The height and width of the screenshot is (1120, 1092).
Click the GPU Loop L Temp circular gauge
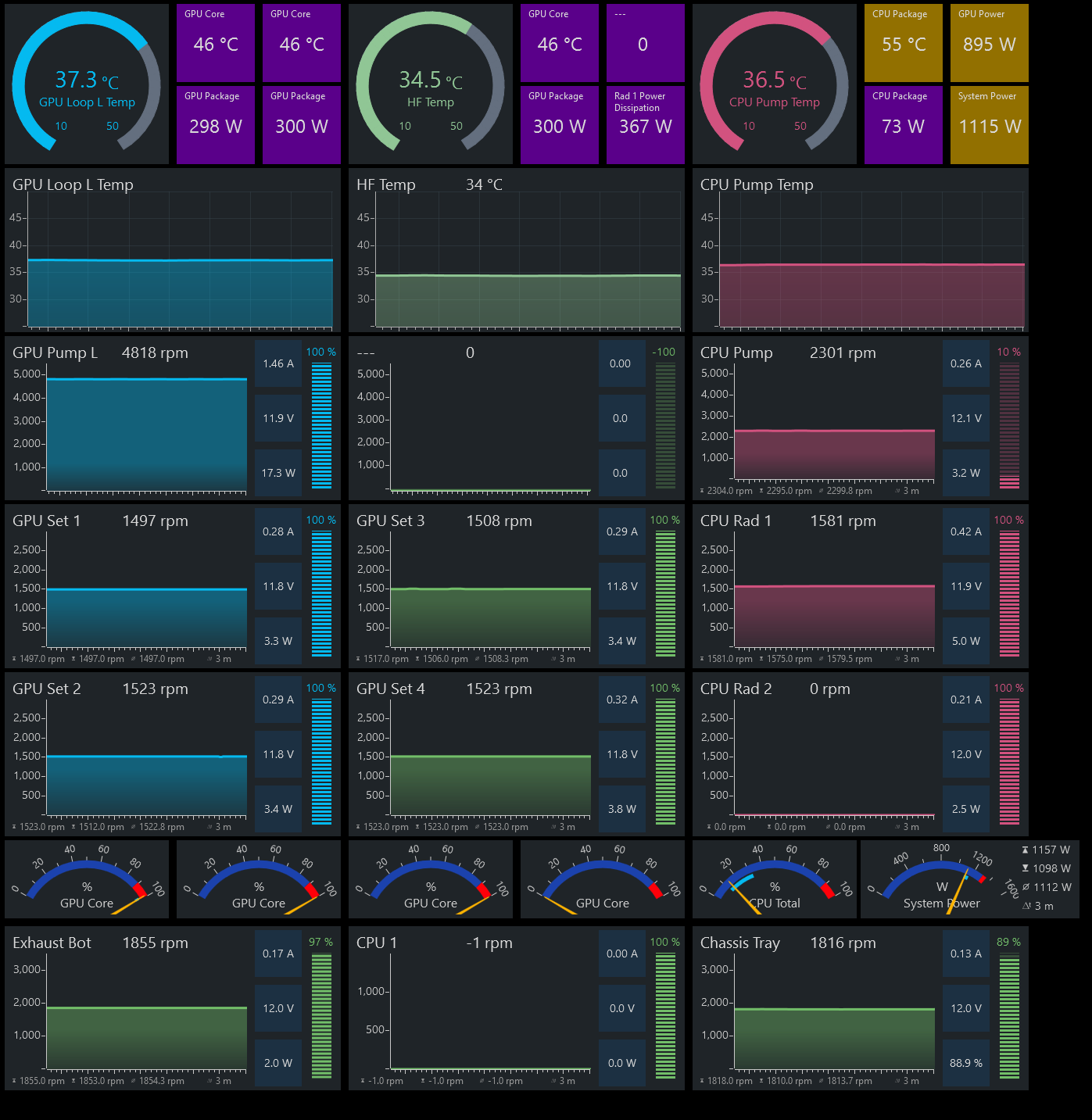[87, 84]
